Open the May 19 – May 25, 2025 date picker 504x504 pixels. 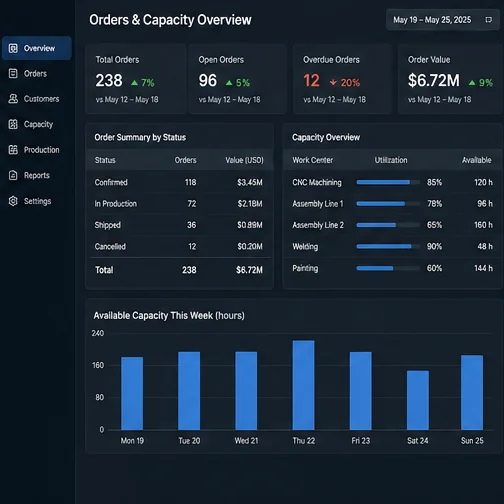click(x=443, y=20)
